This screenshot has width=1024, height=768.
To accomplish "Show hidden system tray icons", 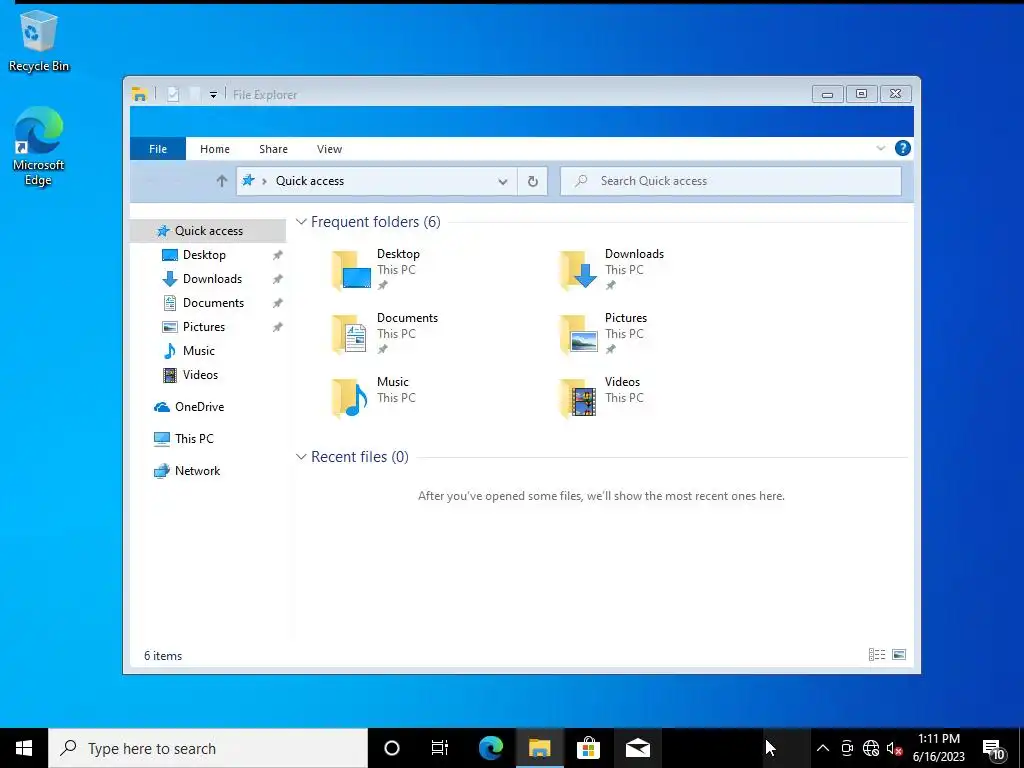I will click(823, 748).
